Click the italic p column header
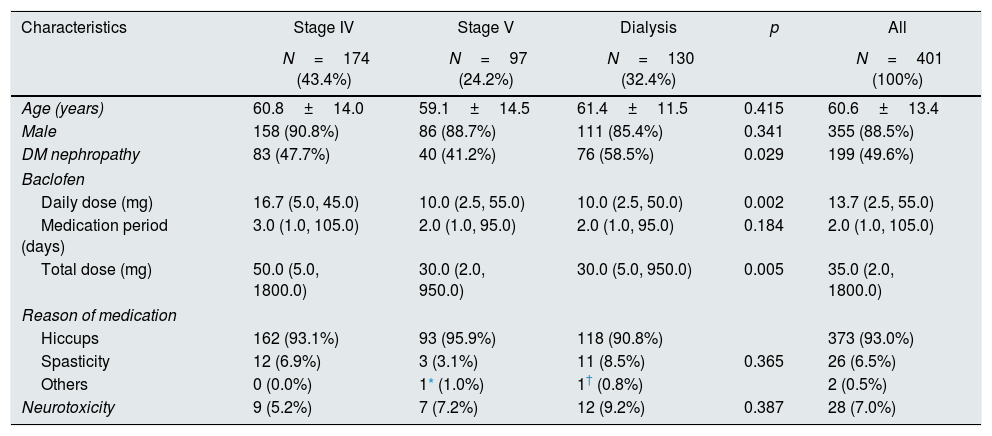The width and height of the screenshot is (992, 436). click(773, 28)
